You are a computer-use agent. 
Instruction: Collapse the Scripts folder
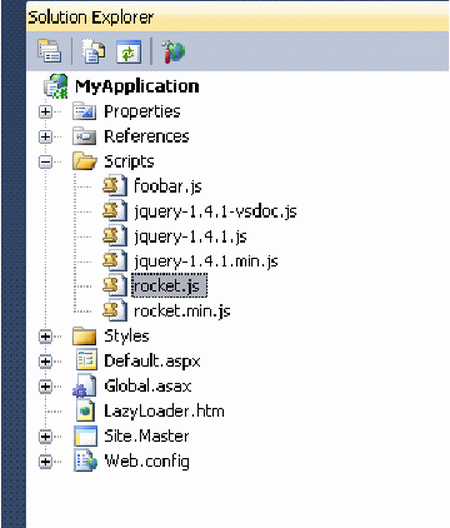[45, 162]
